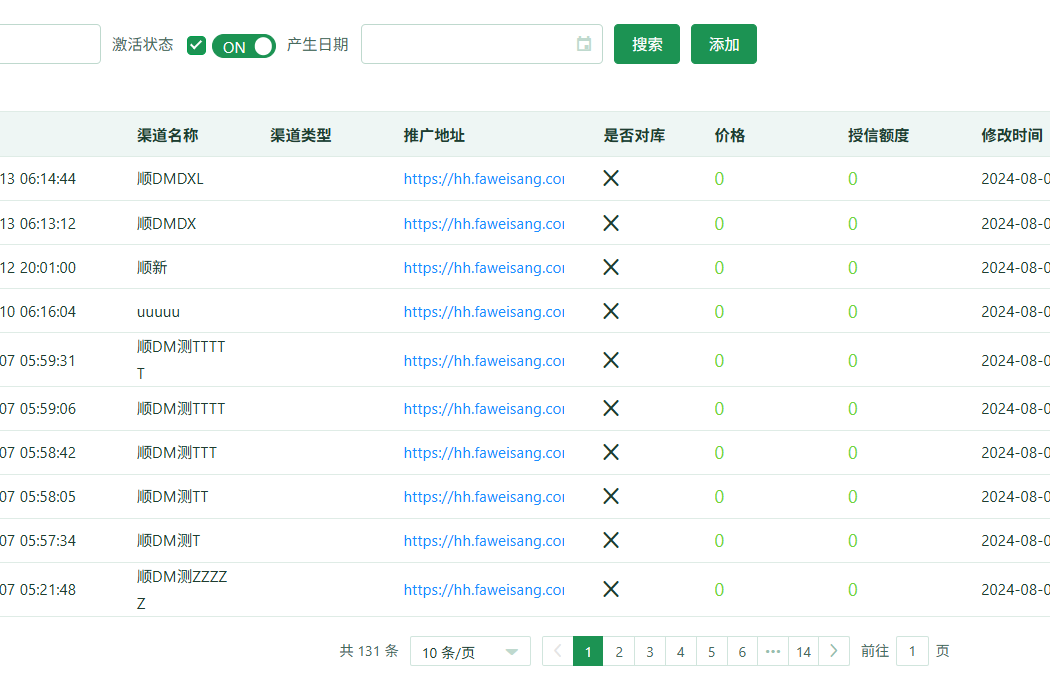Click channel name 顺DMDX
This screenshot has width=1050, height=682.
[167, 224]
